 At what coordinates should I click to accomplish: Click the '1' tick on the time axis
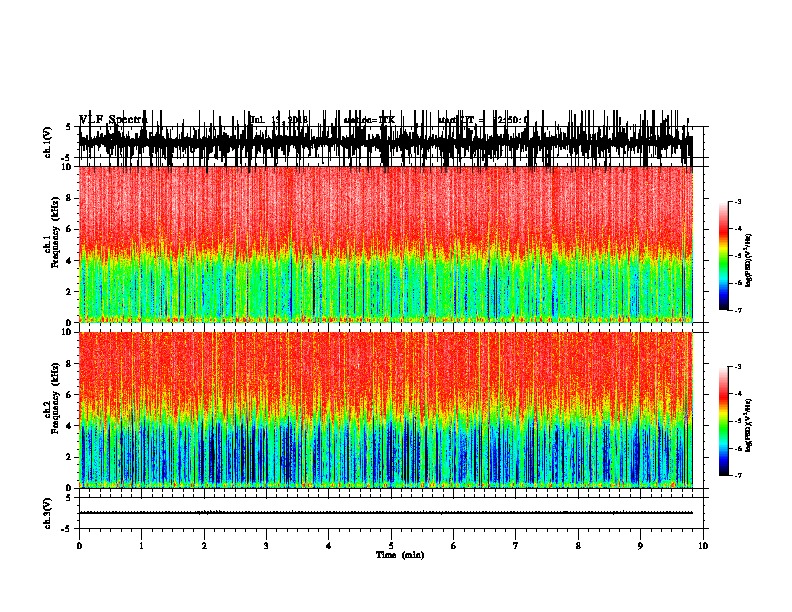pyautogui.click(x=141, y=546)
